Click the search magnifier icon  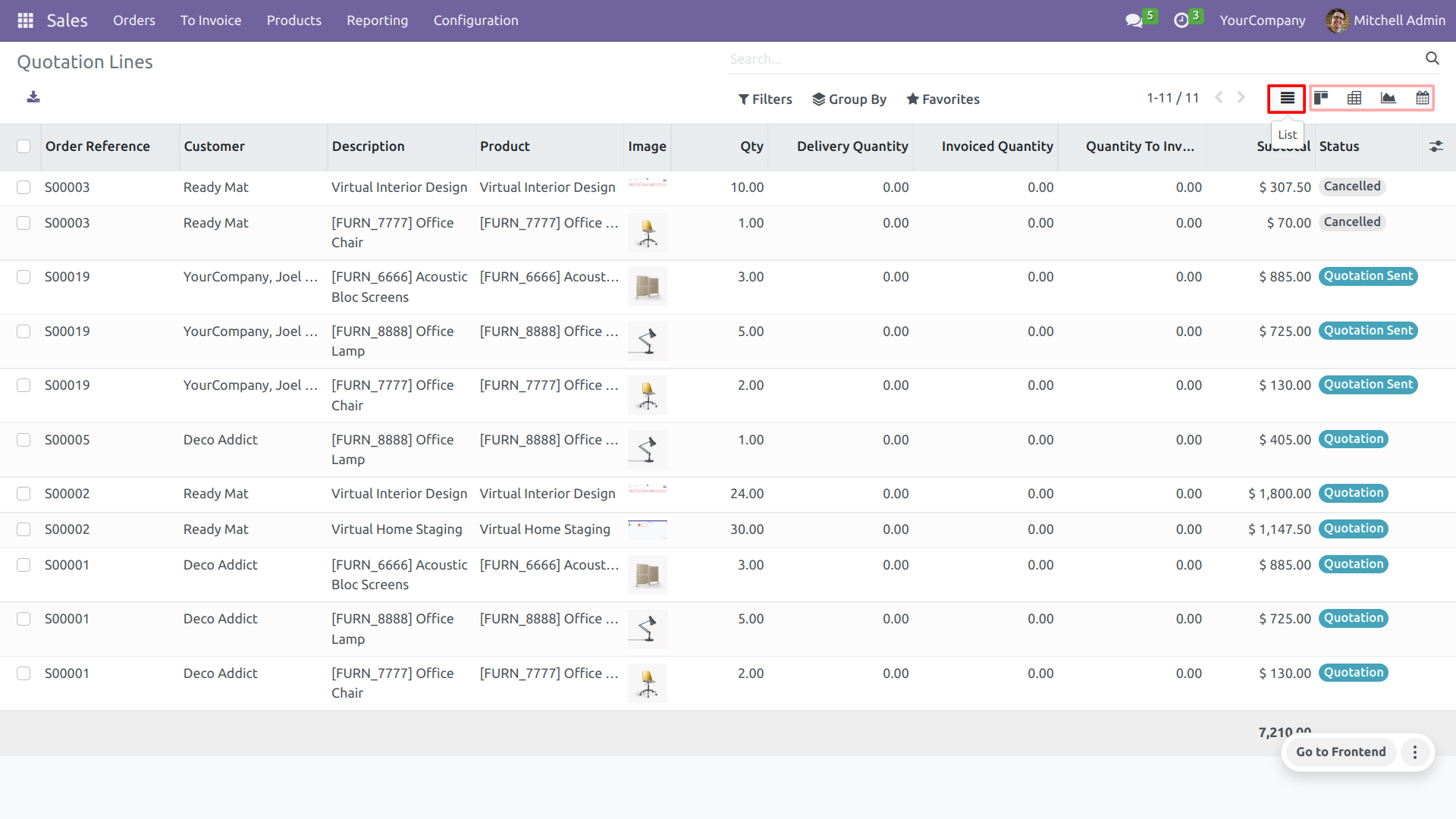pos(1432,58)
